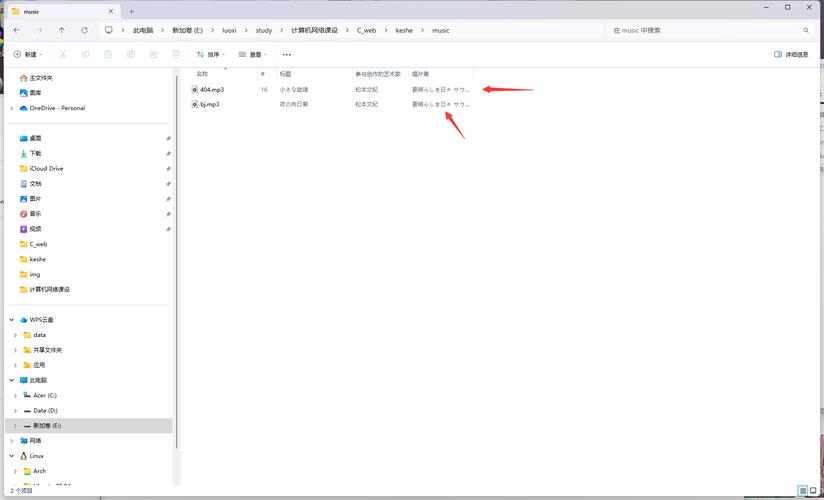
Task: Click study in the address breadcrumb
Action: coord(264,30)
